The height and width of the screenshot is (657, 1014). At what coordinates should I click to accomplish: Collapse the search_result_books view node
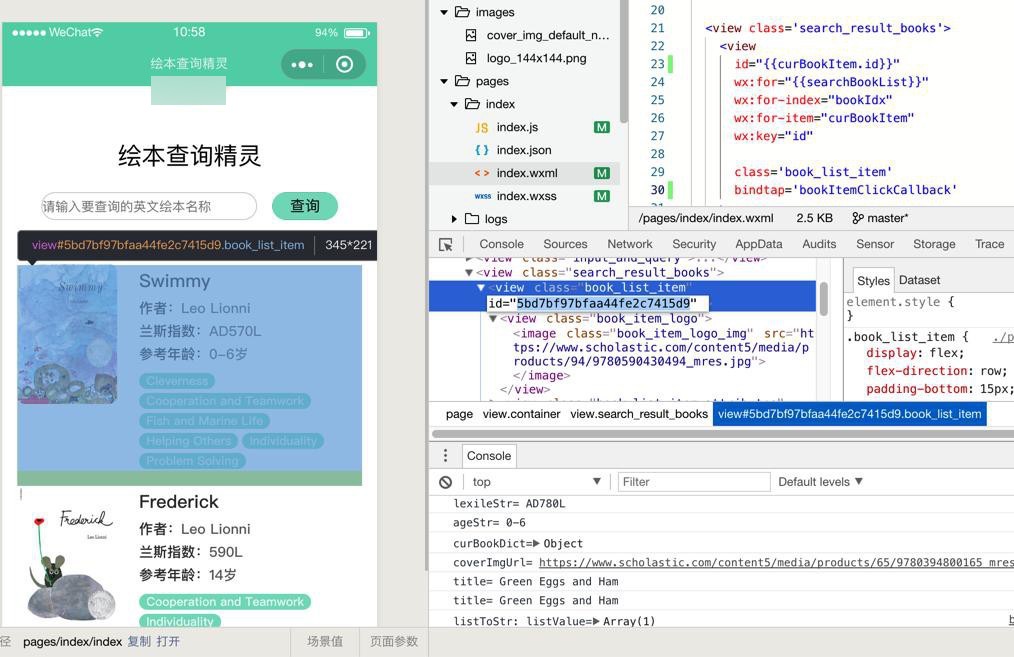469,273
